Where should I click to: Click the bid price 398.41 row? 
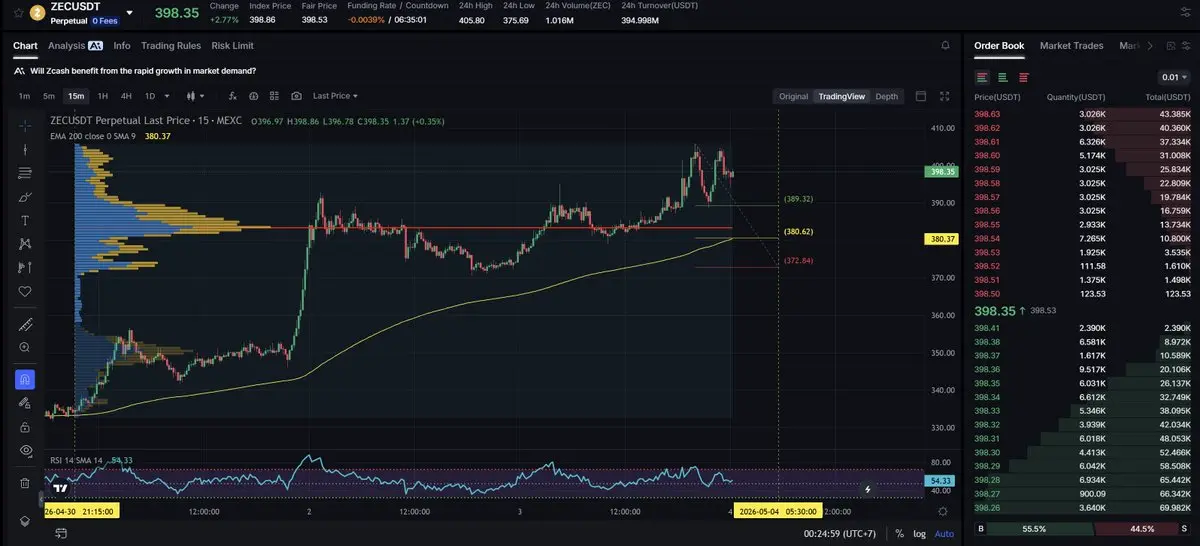point(1082,328)
